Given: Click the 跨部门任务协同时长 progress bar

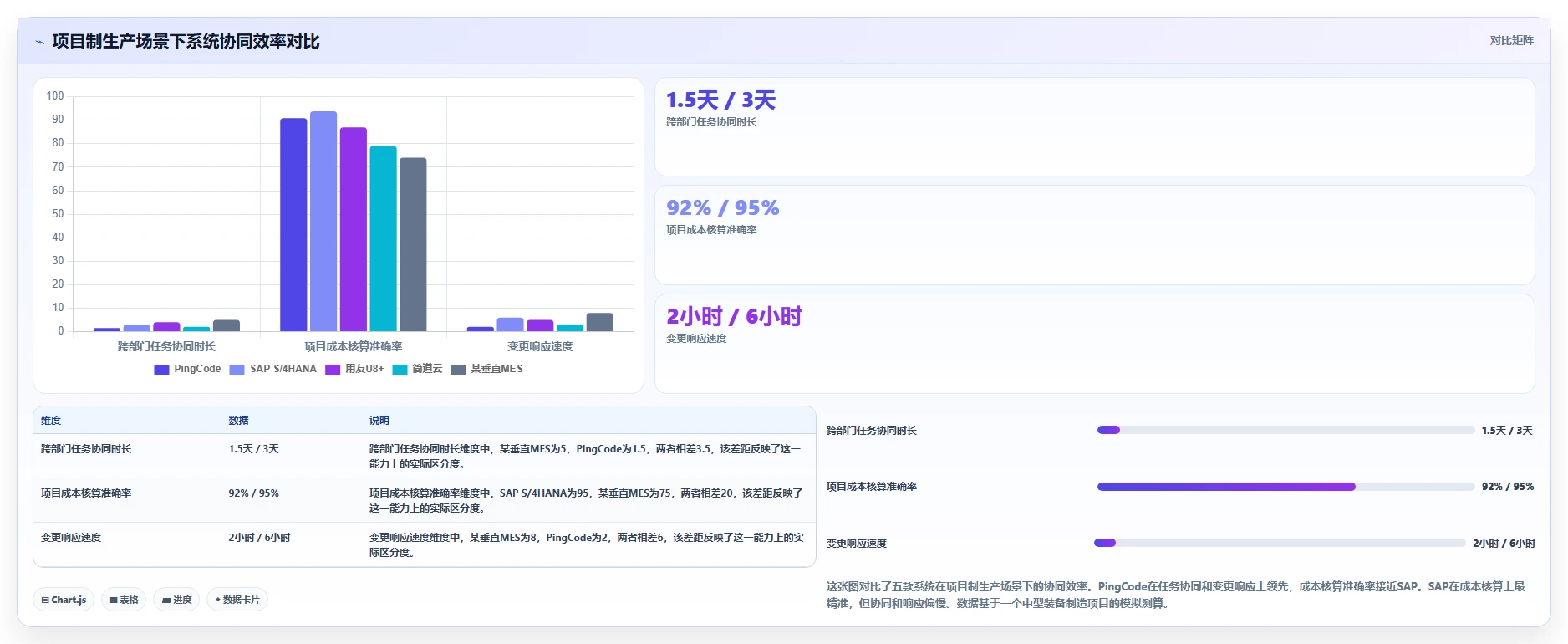Looking at the screenshot, I should (x=1285, y=430).
